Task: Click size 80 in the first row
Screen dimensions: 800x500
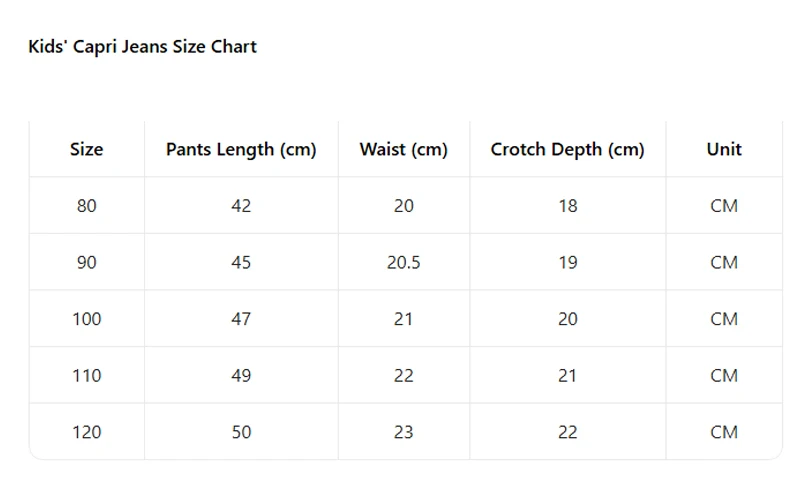Action: click(x=87, y=206)
